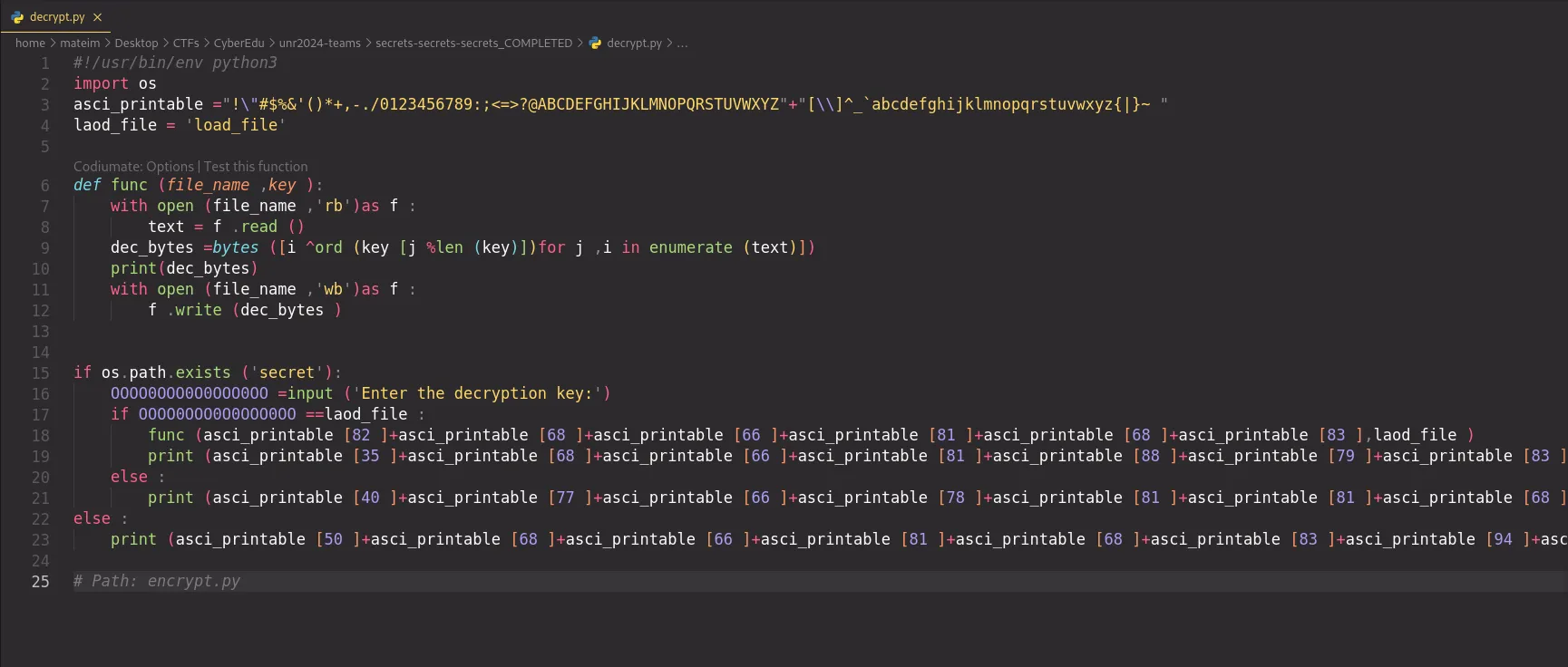This screenshot has width=1568, height=667.
Task: Click the CyberEdu breadcrumb item
Action: point(239,43)
